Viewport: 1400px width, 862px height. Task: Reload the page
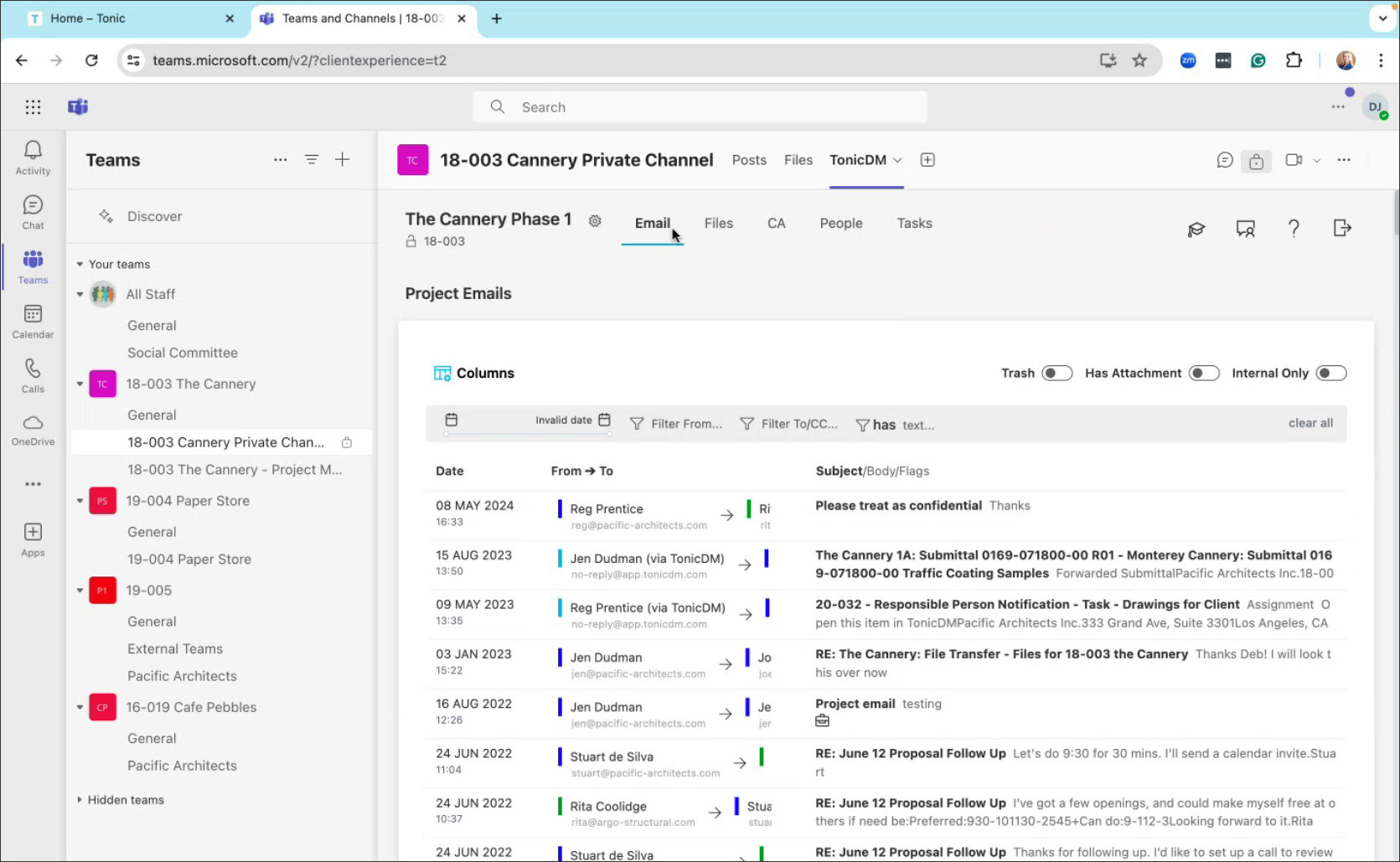pos(91,60)
